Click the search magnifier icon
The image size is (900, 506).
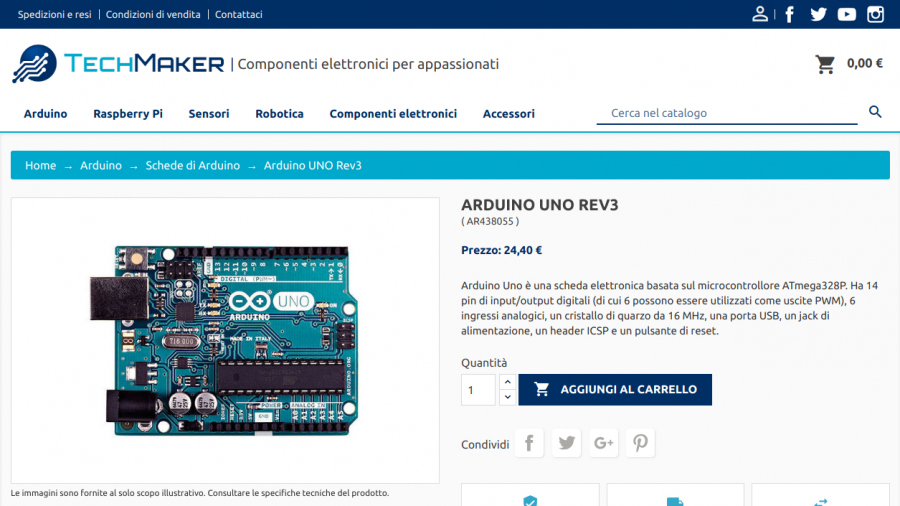(x=875, y=112)
